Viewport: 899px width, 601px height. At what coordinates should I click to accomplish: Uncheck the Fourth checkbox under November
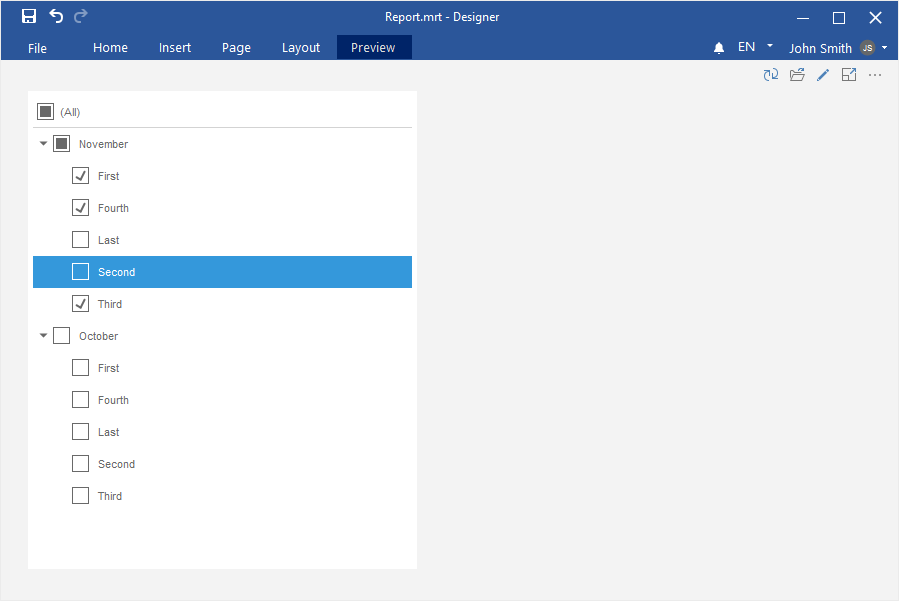81,208
